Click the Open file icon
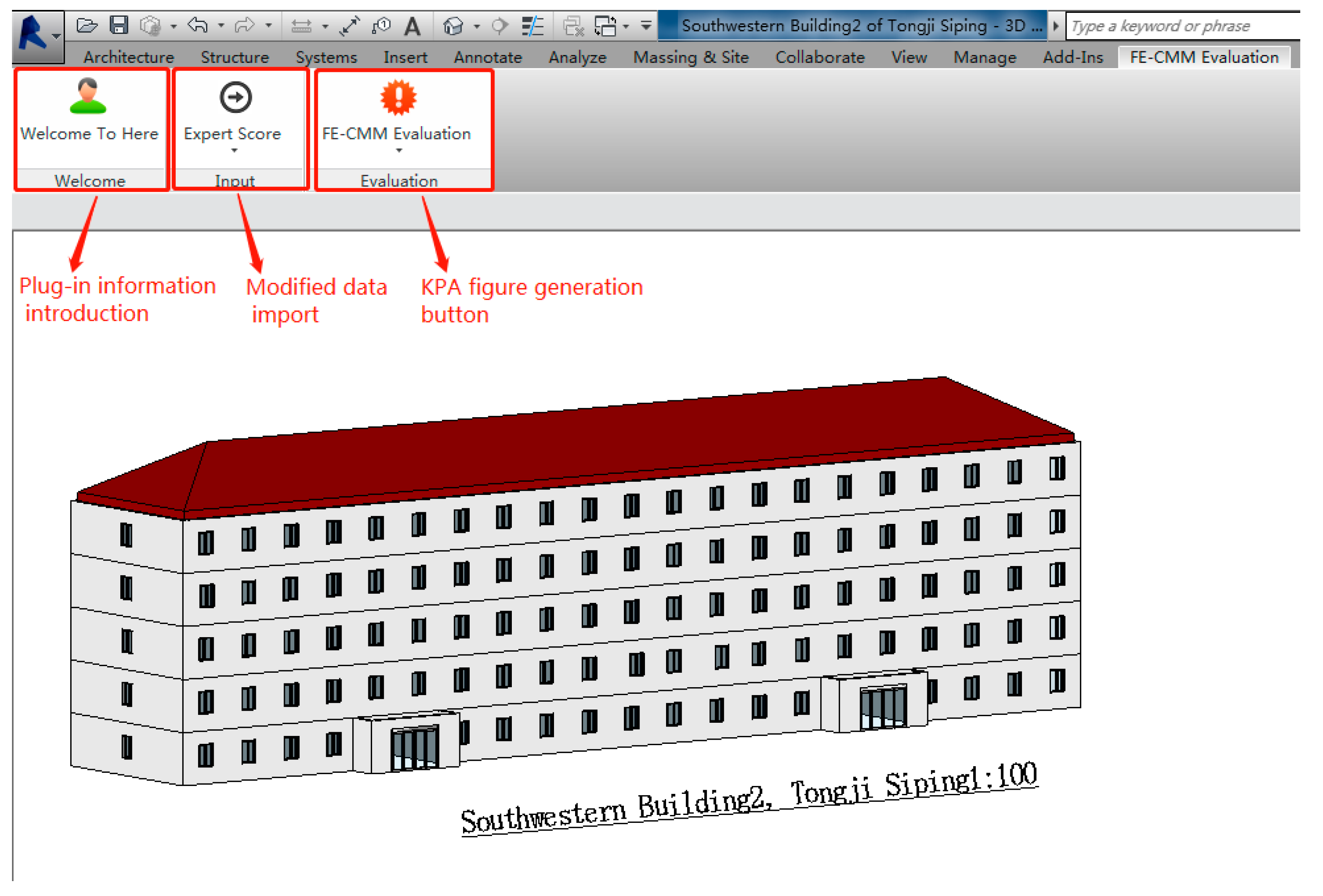 click(87, 26)
